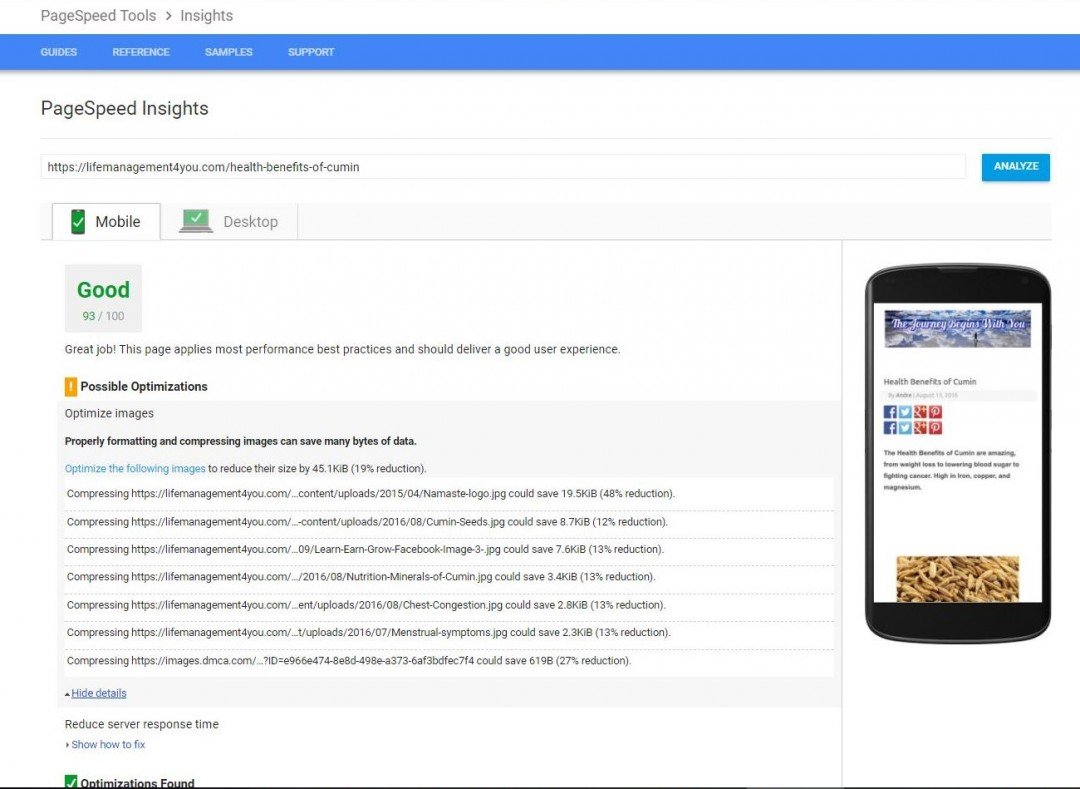This screenshot has height=789, width=1080.
Task: Open the SAMPLES menu item
Action: pyautogui.click(x=229, y=52)
